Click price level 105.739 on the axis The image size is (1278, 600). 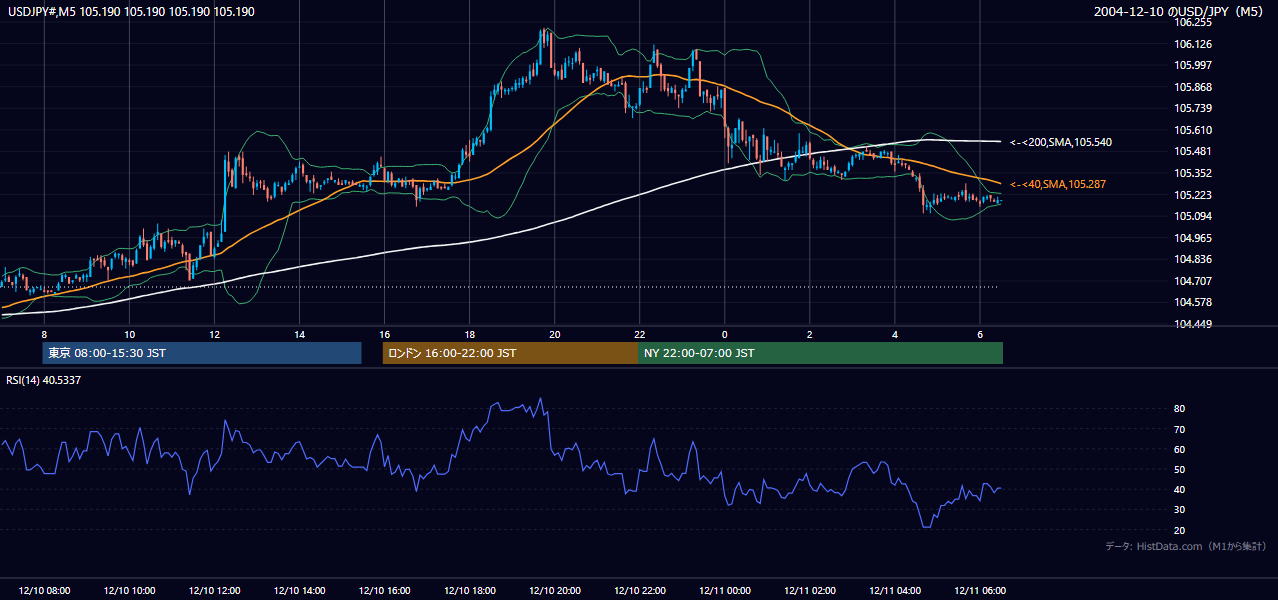click(x=1194, y=108)
